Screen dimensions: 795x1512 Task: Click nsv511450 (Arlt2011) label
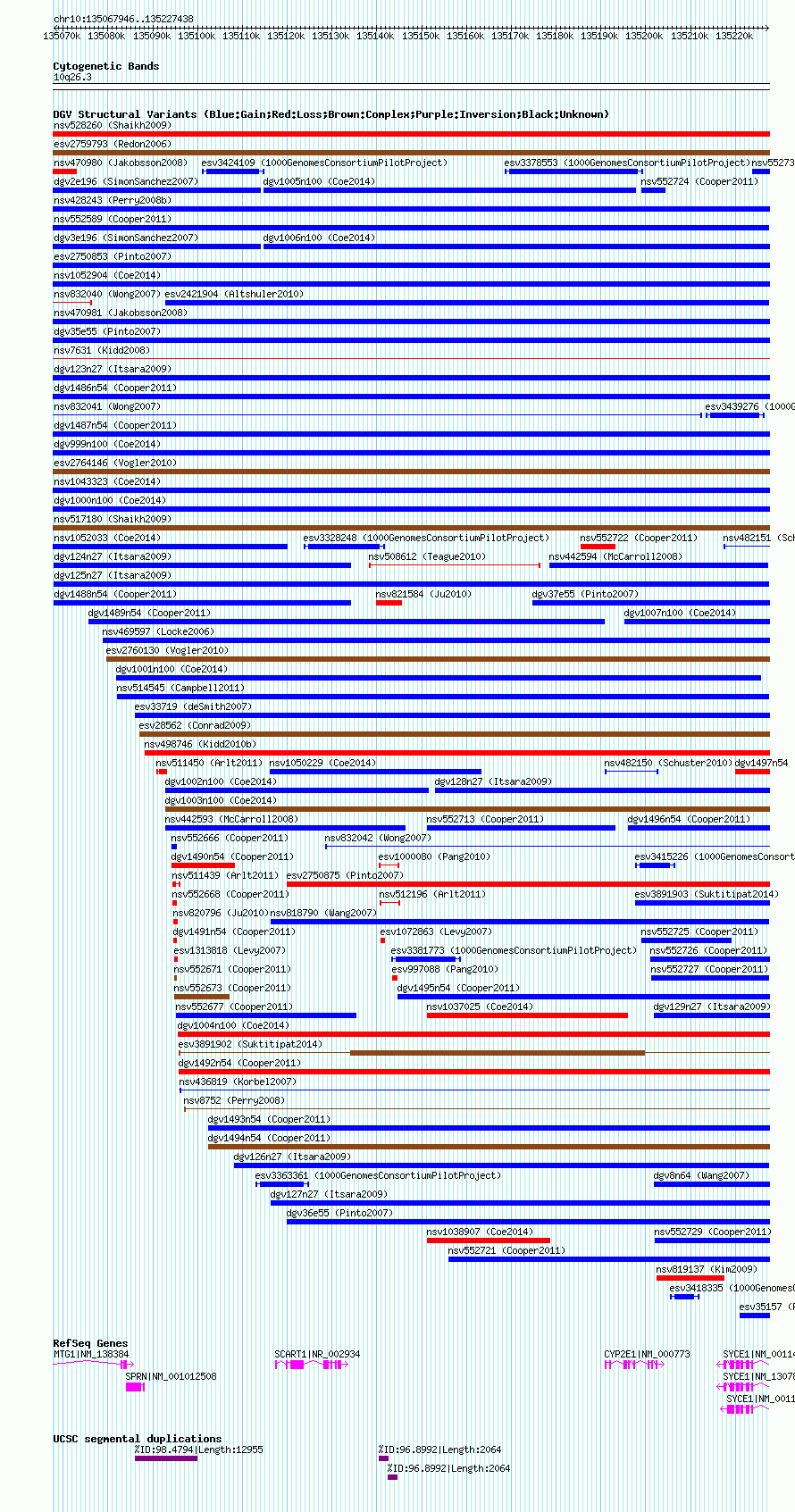coord(210,763)
